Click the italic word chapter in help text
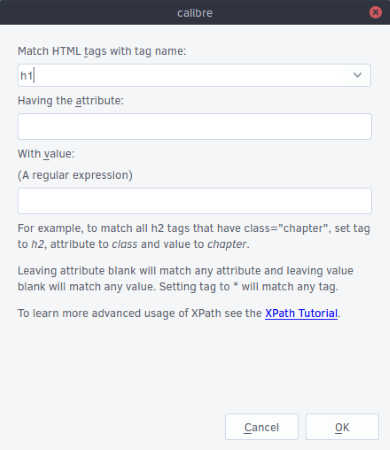The width and height of the screenshot is (390, 450). pyautogui.click(x=227, y=244)
